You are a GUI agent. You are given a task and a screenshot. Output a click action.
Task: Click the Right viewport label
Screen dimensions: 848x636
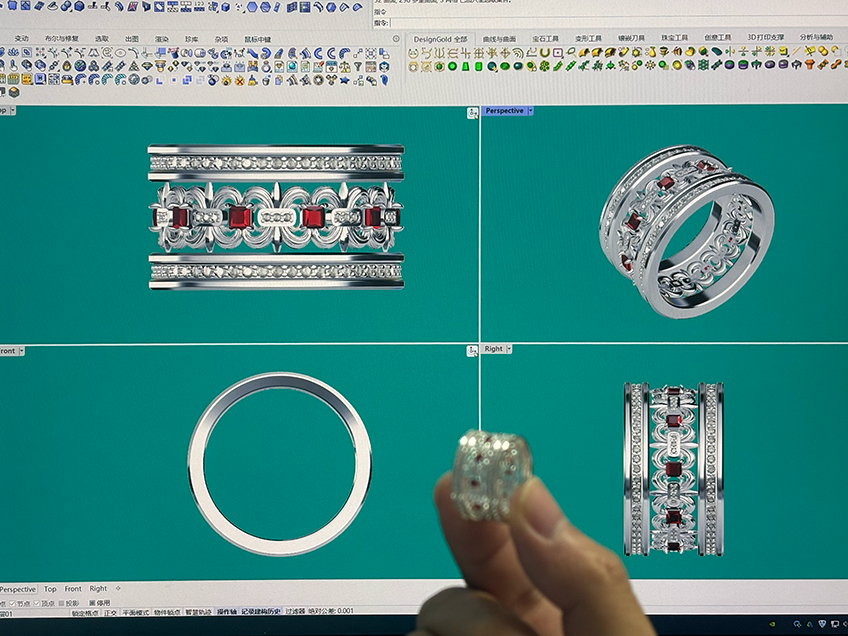point(493,349)
